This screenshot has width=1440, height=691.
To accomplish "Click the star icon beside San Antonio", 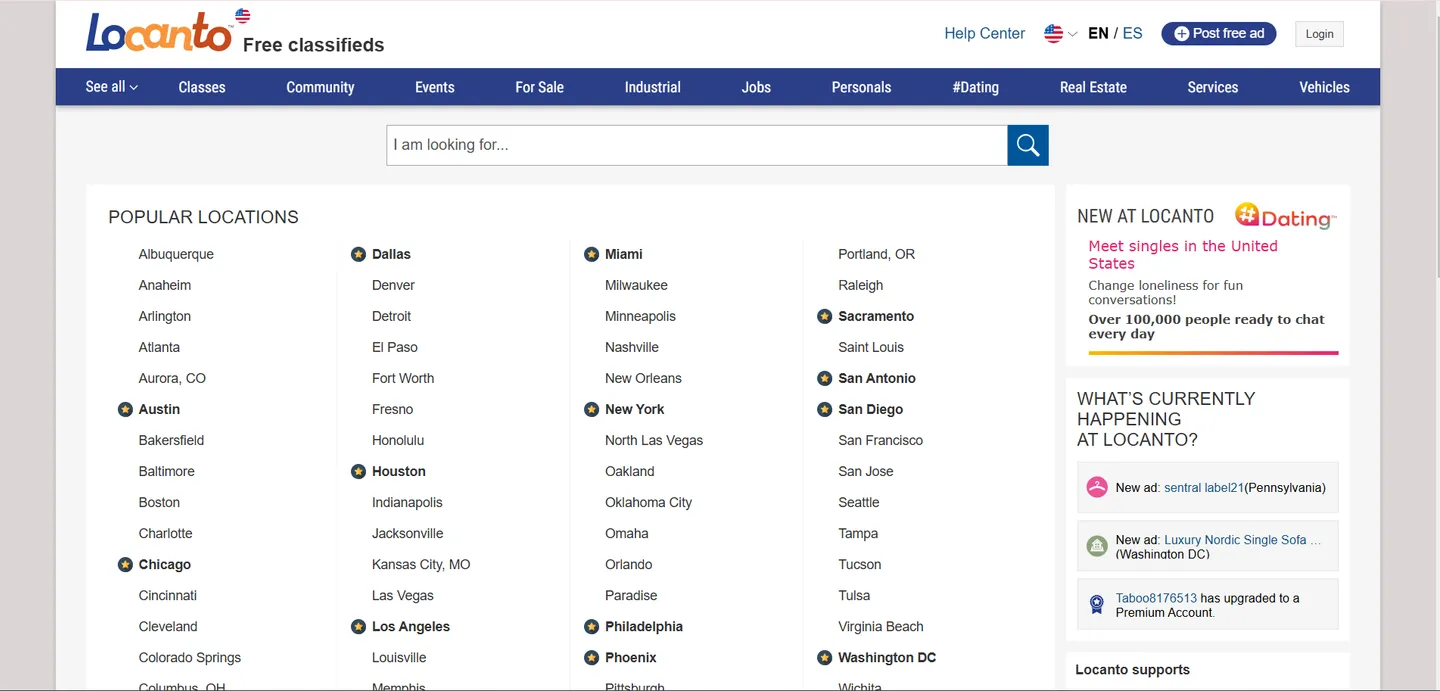I will click(824, 378).
